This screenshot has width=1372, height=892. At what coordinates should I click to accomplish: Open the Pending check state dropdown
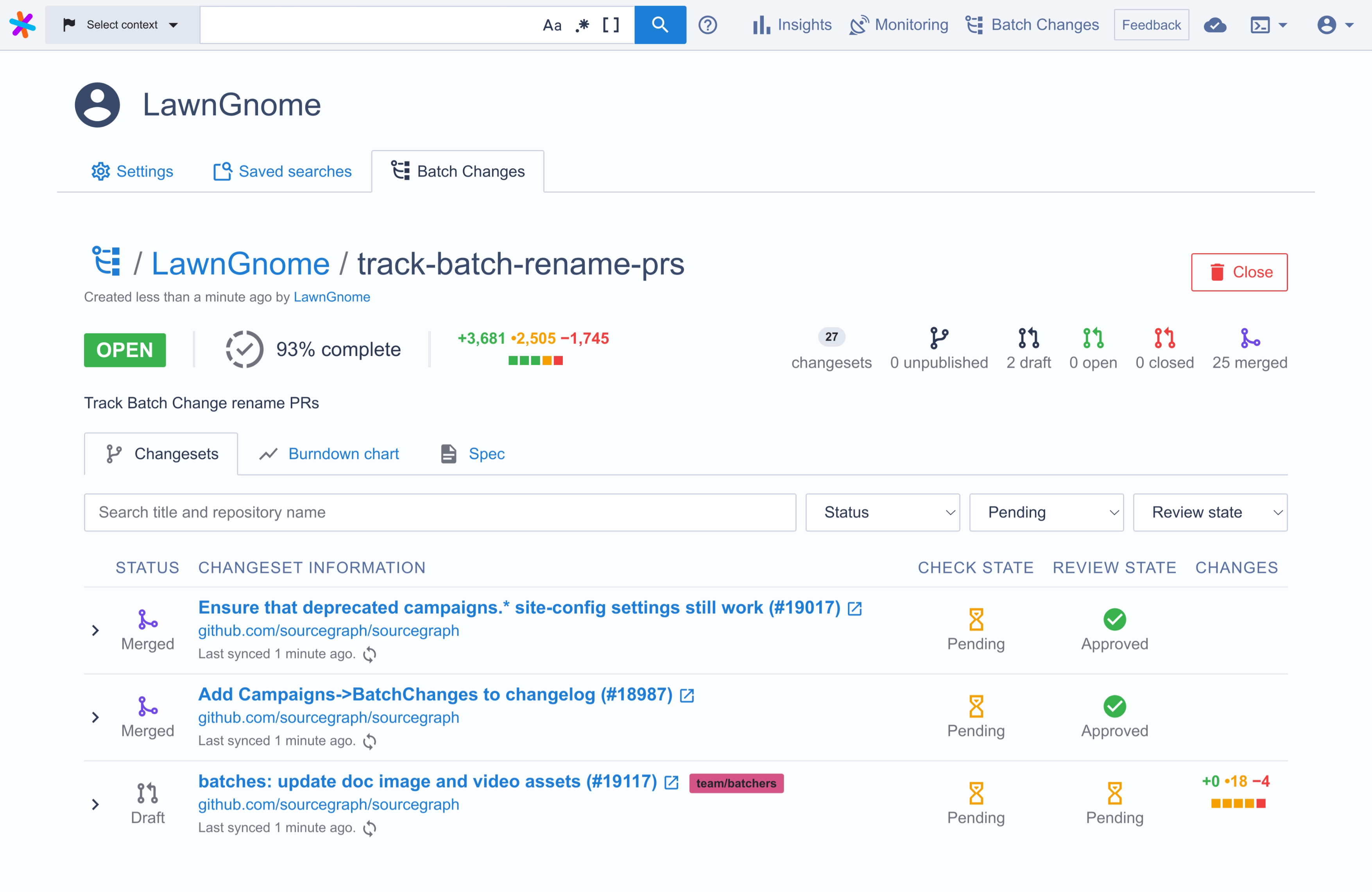click(1046, 512)
